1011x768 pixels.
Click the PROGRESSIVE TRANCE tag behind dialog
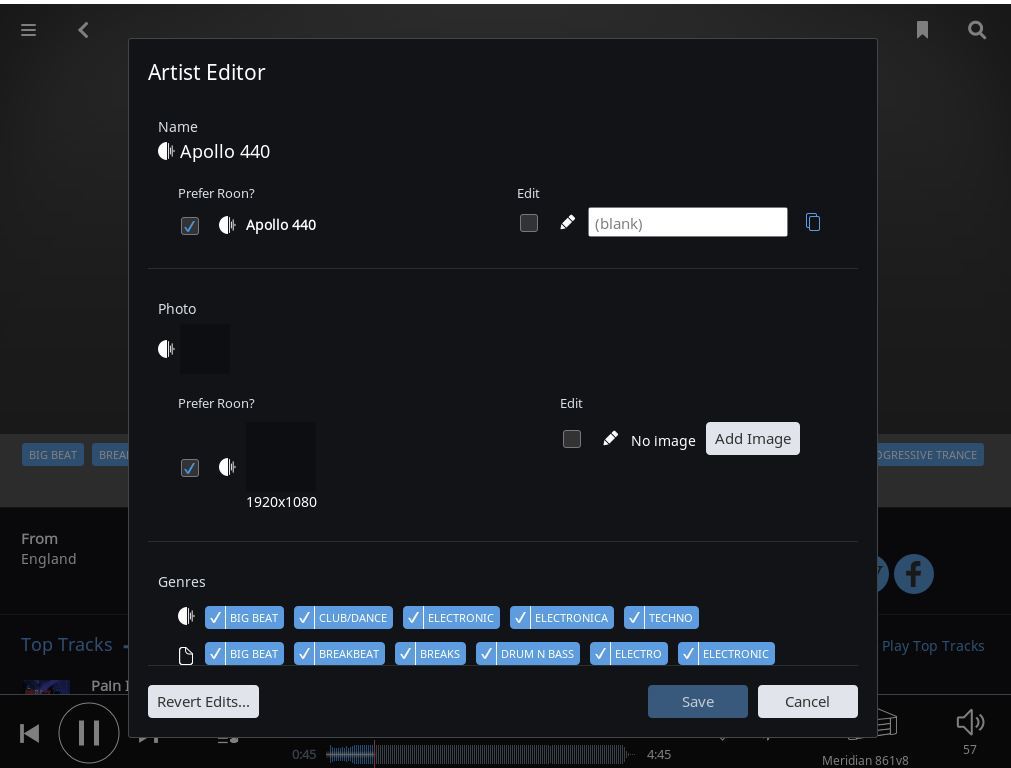(x=930, y=455)
